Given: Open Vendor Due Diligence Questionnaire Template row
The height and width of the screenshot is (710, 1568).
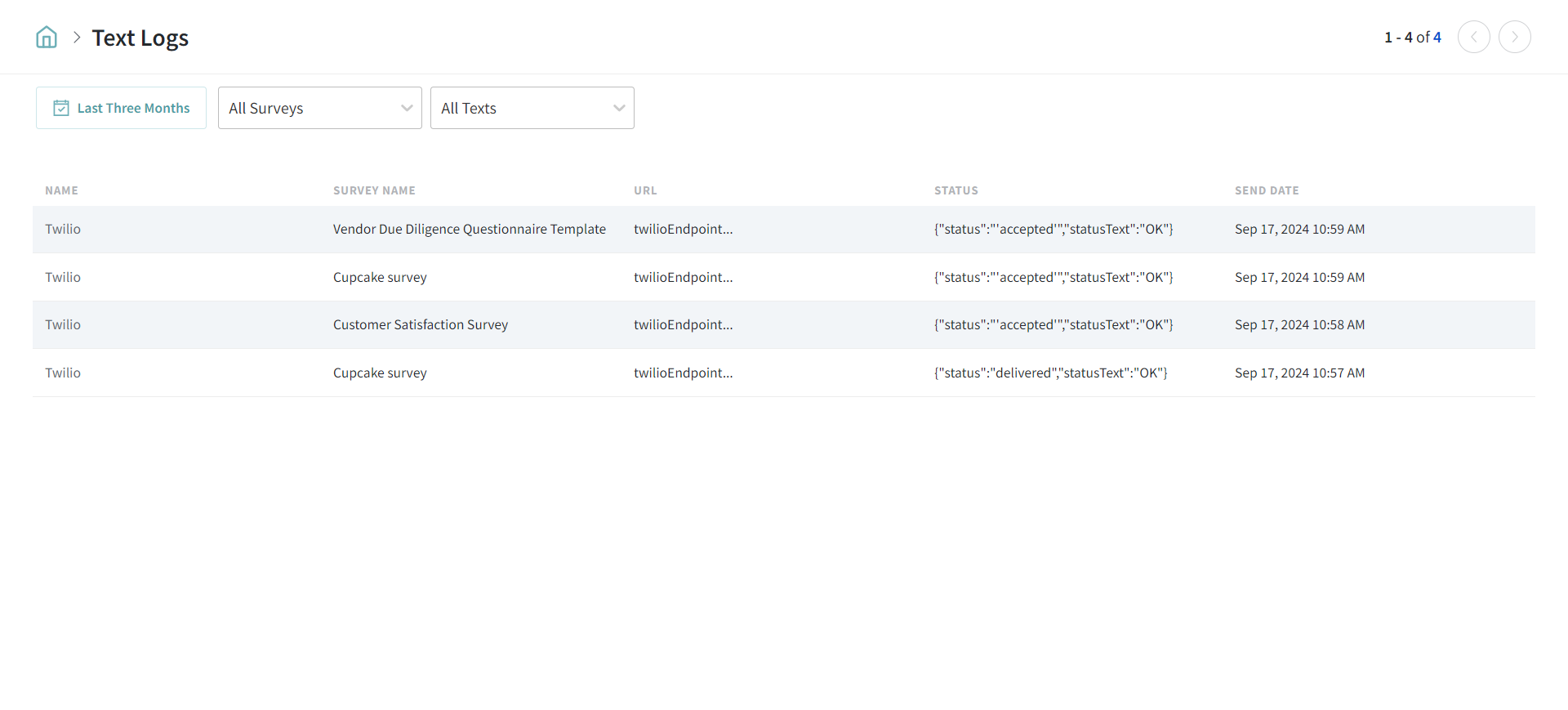Looking at the screenshot, I should 469,230.
